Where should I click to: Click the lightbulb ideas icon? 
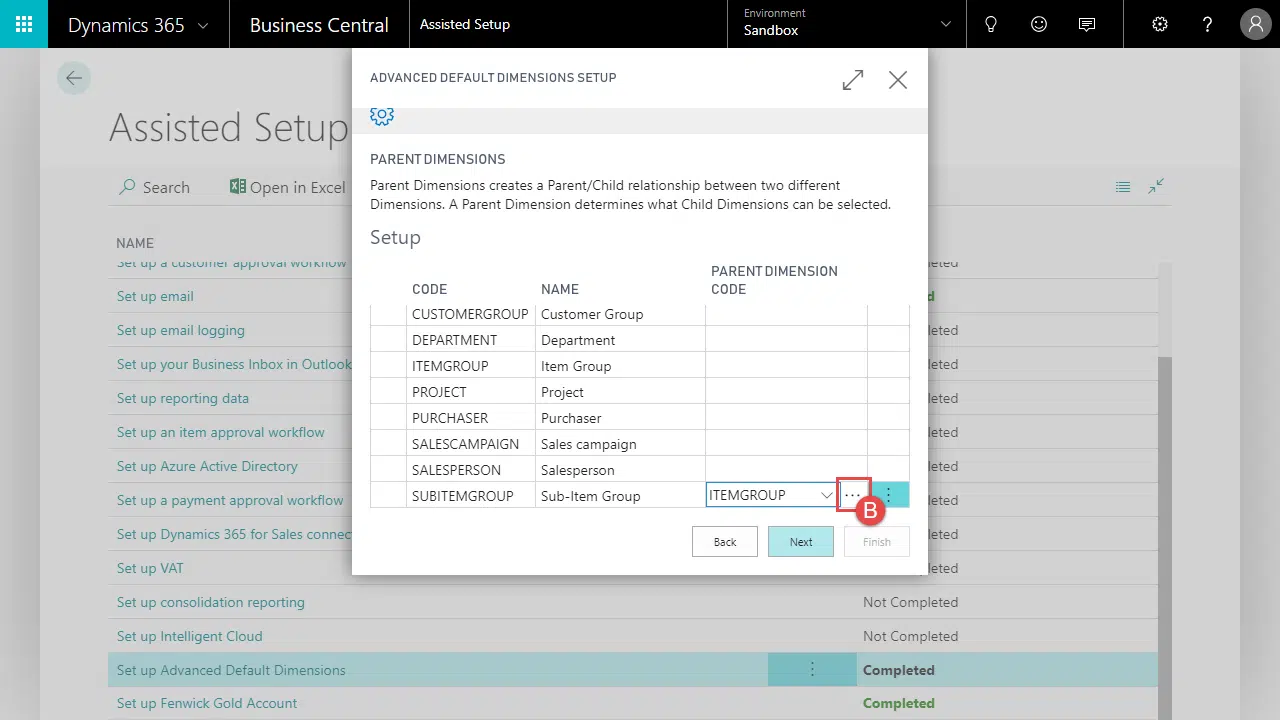991,24
